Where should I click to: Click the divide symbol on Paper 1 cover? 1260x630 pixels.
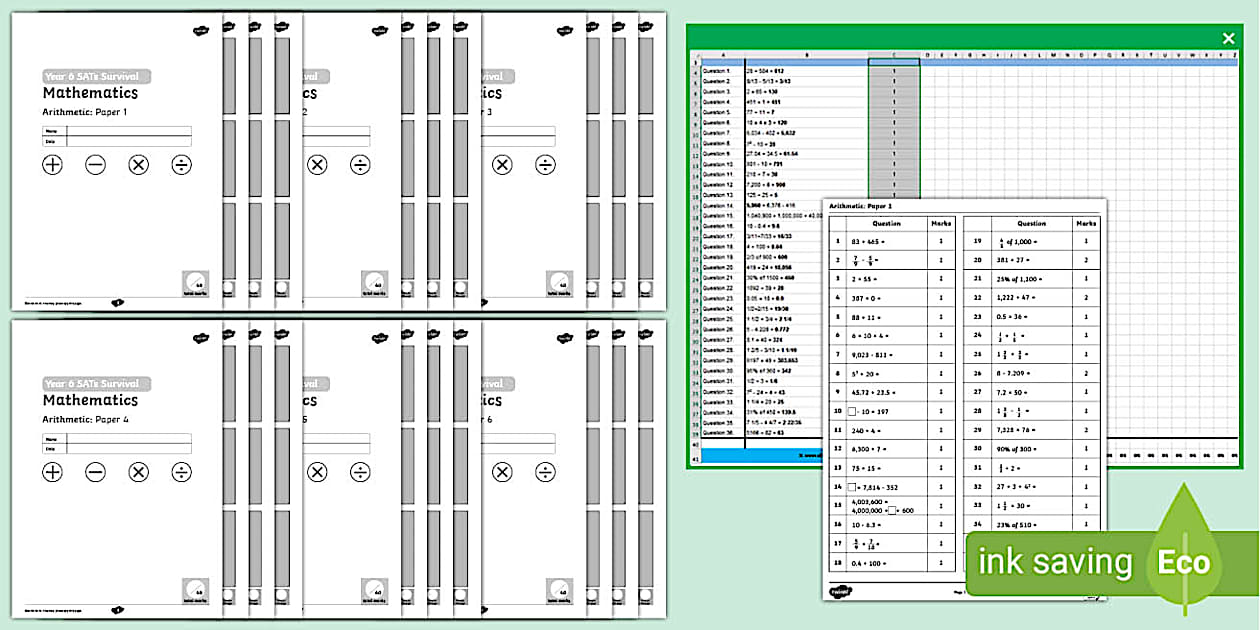(181, 165)
